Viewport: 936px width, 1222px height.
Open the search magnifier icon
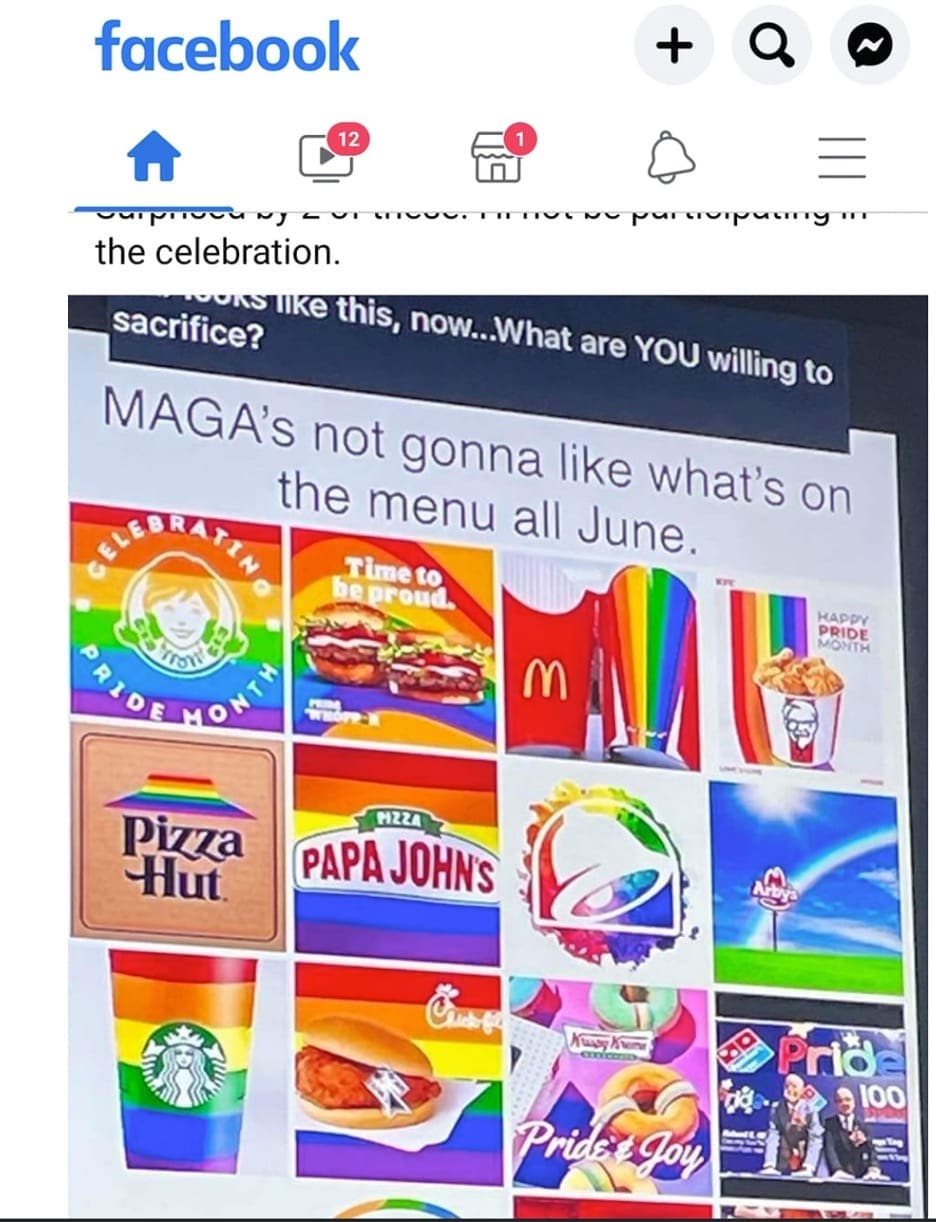[772, 44]
